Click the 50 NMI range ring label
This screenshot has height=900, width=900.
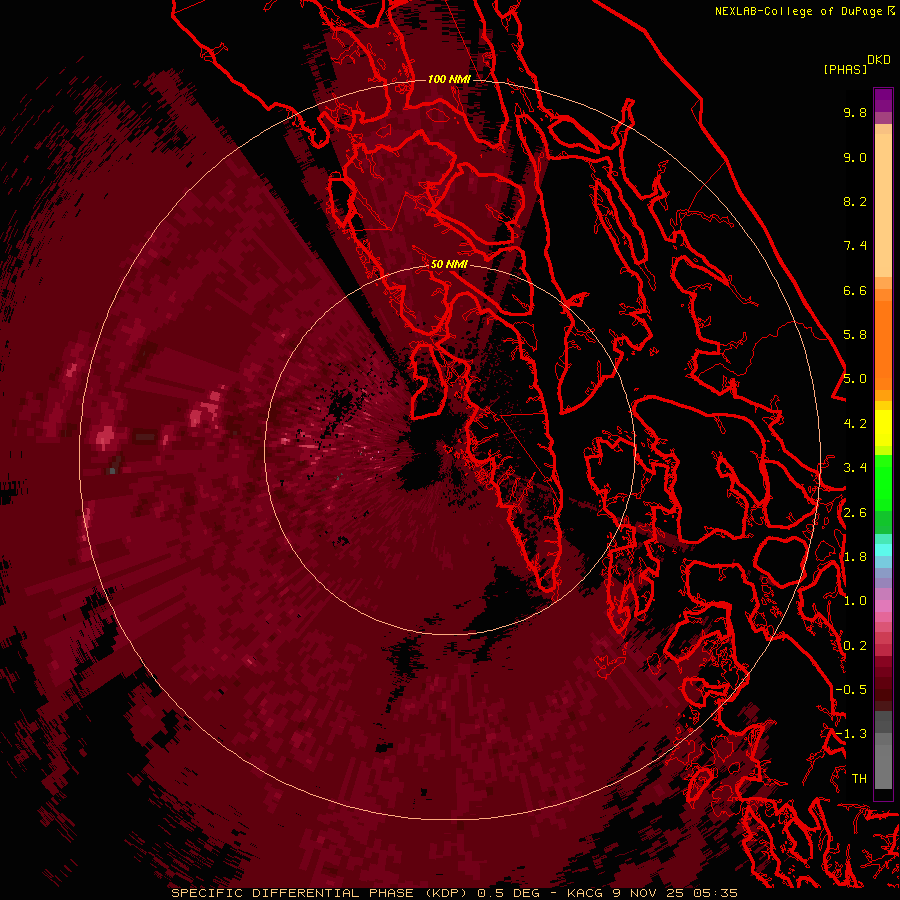pos(449,264)
